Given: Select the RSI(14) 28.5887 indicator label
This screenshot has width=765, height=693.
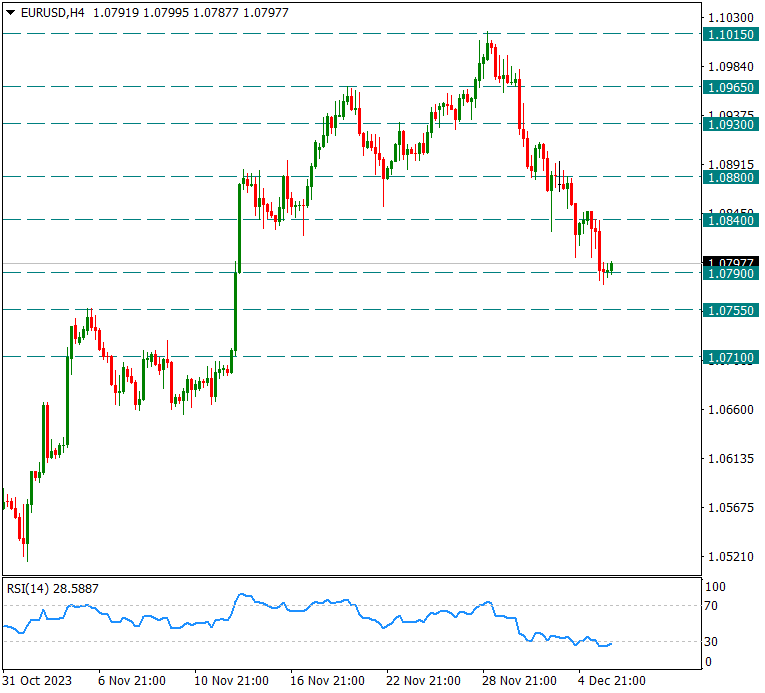Looking at the screenshot, I should 53,589.
